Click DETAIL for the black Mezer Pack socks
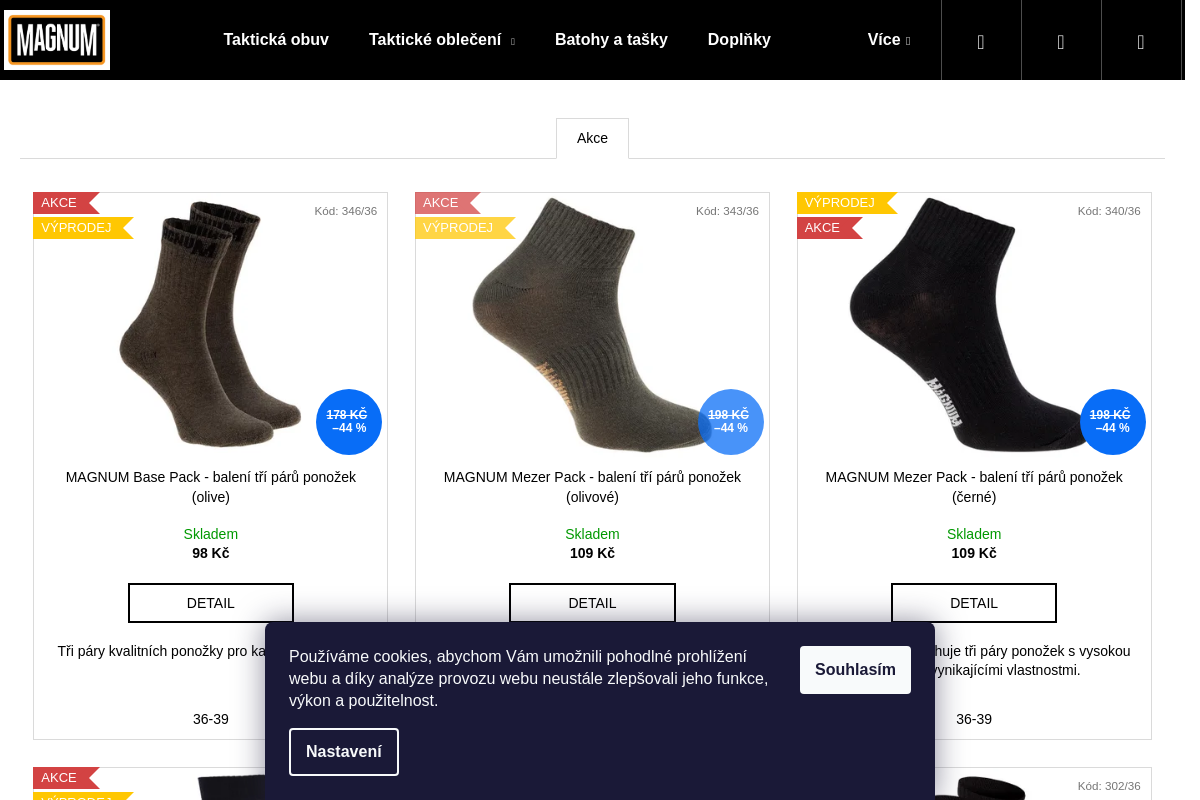Screen dimensions: 1200x800 point(974,603)
